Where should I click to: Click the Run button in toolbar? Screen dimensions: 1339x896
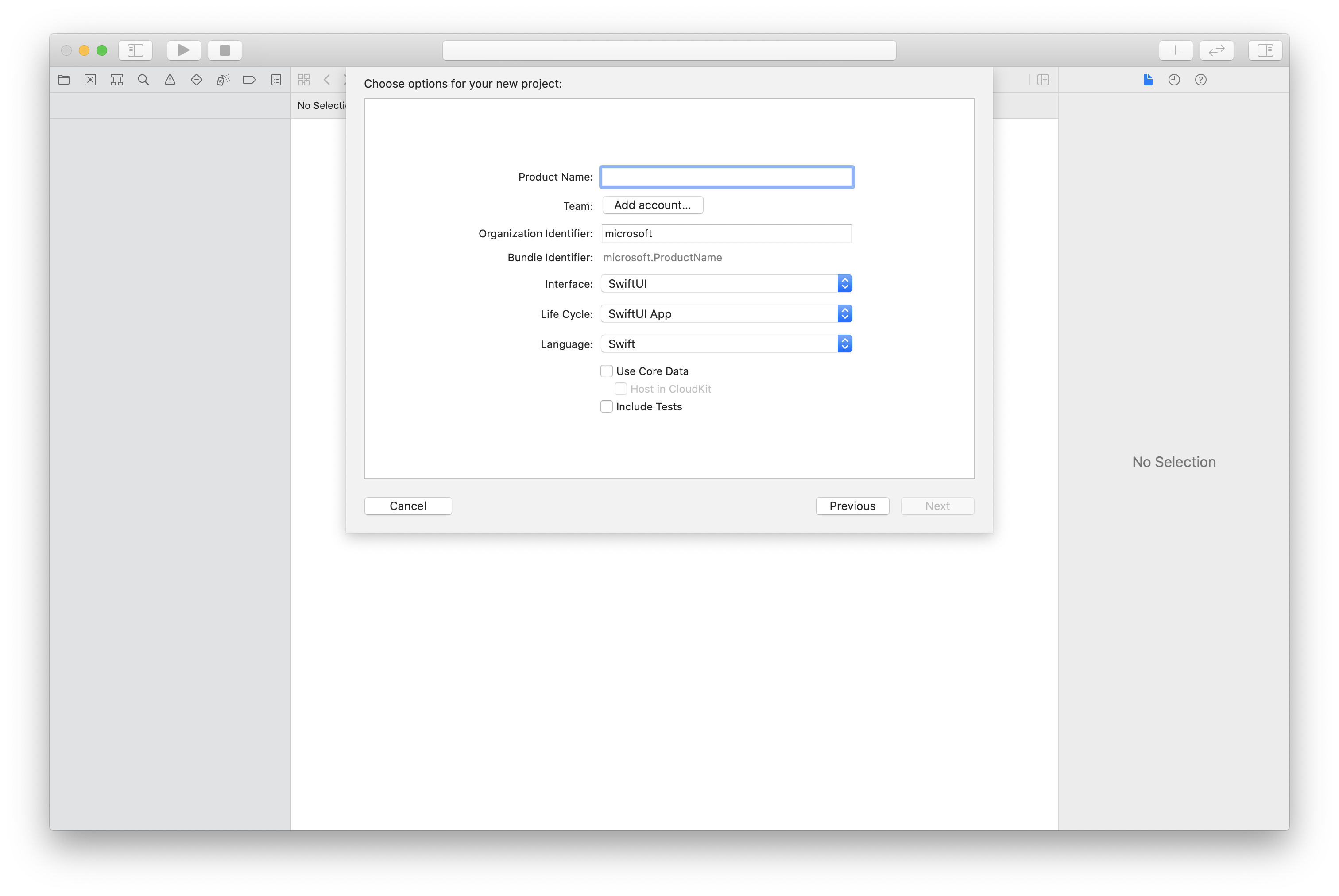coord(182,49)
